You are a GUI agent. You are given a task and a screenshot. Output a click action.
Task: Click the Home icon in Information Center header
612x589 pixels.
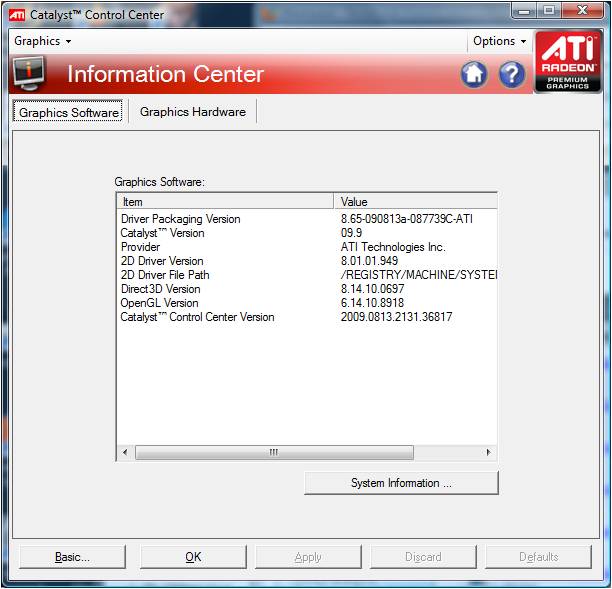pos(474,74)
